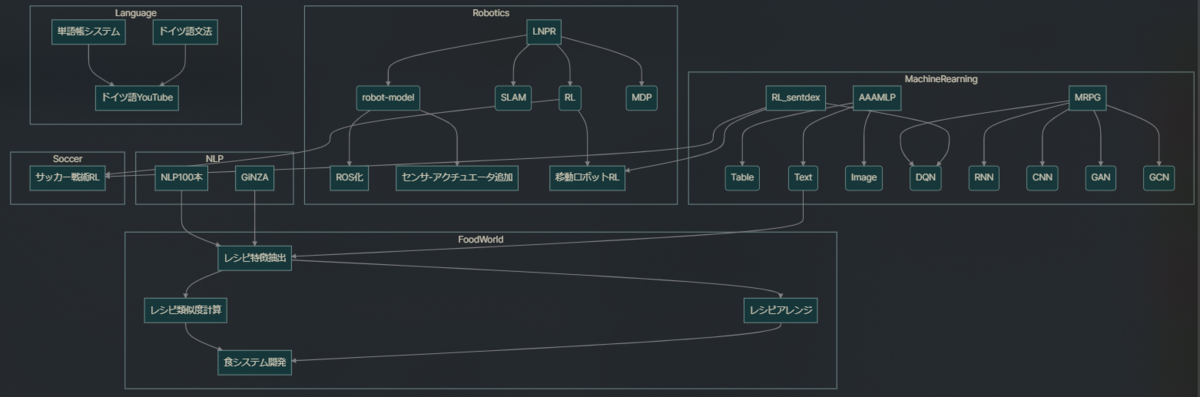The image size is (1200, 397).
Task: Click the レシピ類似度計算 node
Action: [x=186, y=310]
